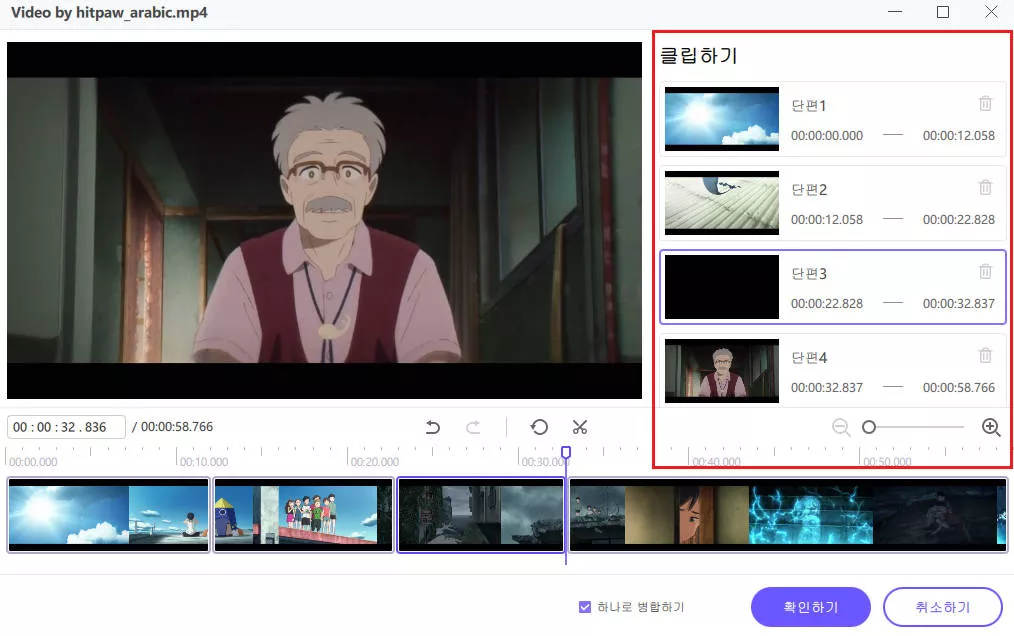Click the 클립하기 panel heading
1014x636 pixels.
coord(699,56)
